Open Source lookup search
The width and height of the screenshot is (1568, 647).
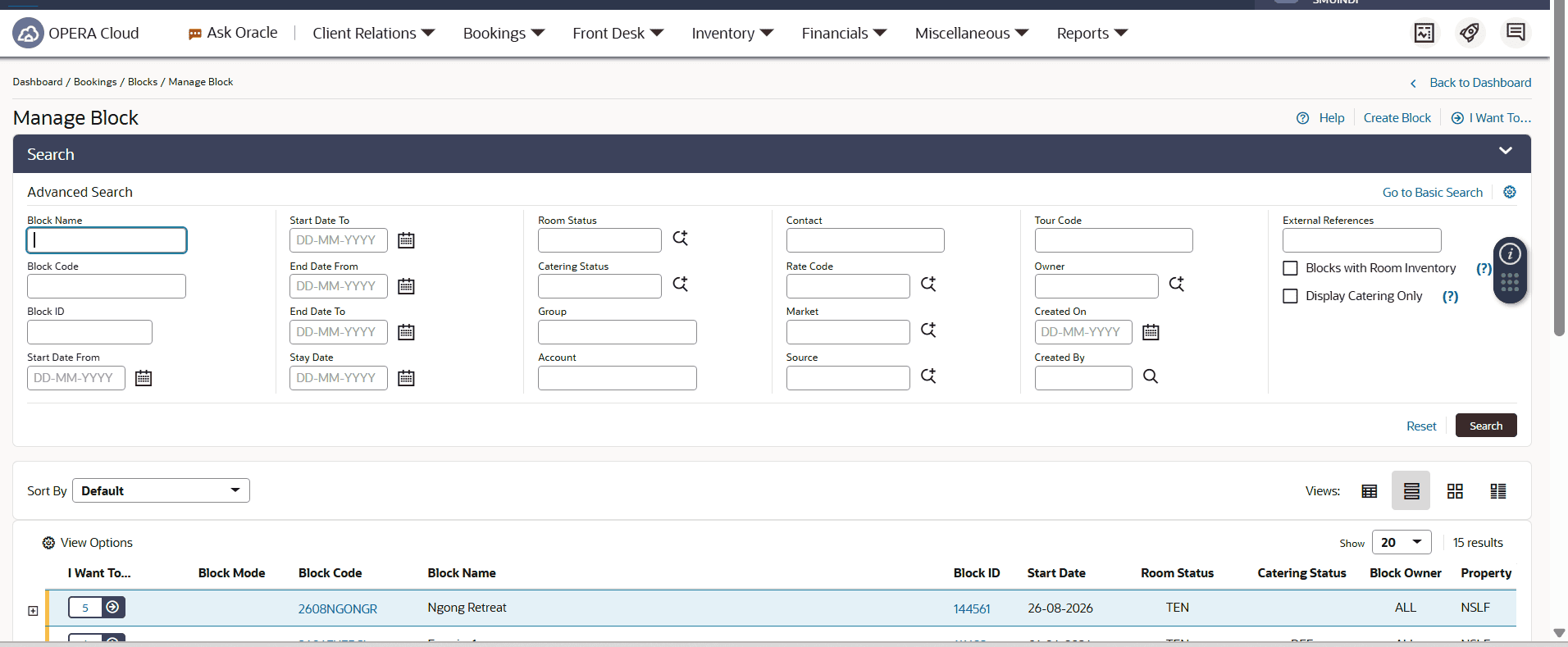pyautogui.click(x=928, y=376)
